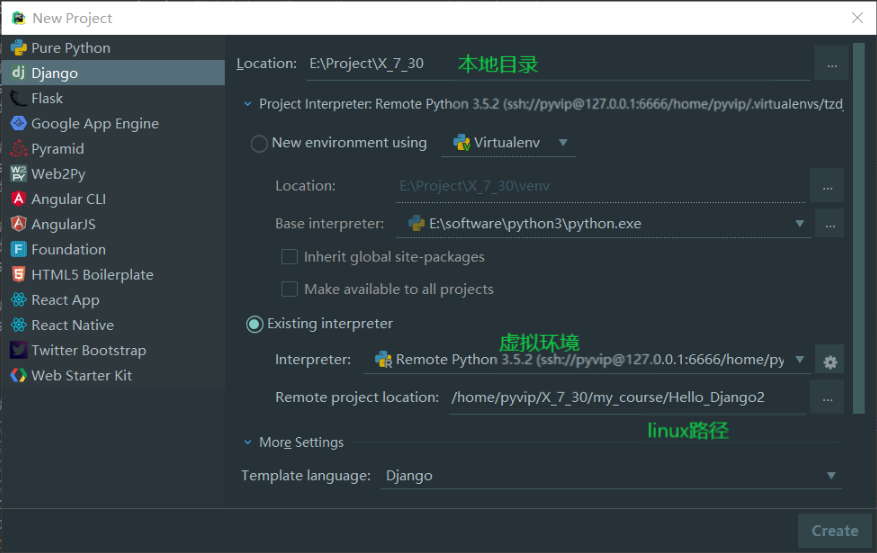Browse for venv Location folder

pyautogui.click(x=827, y=186)
